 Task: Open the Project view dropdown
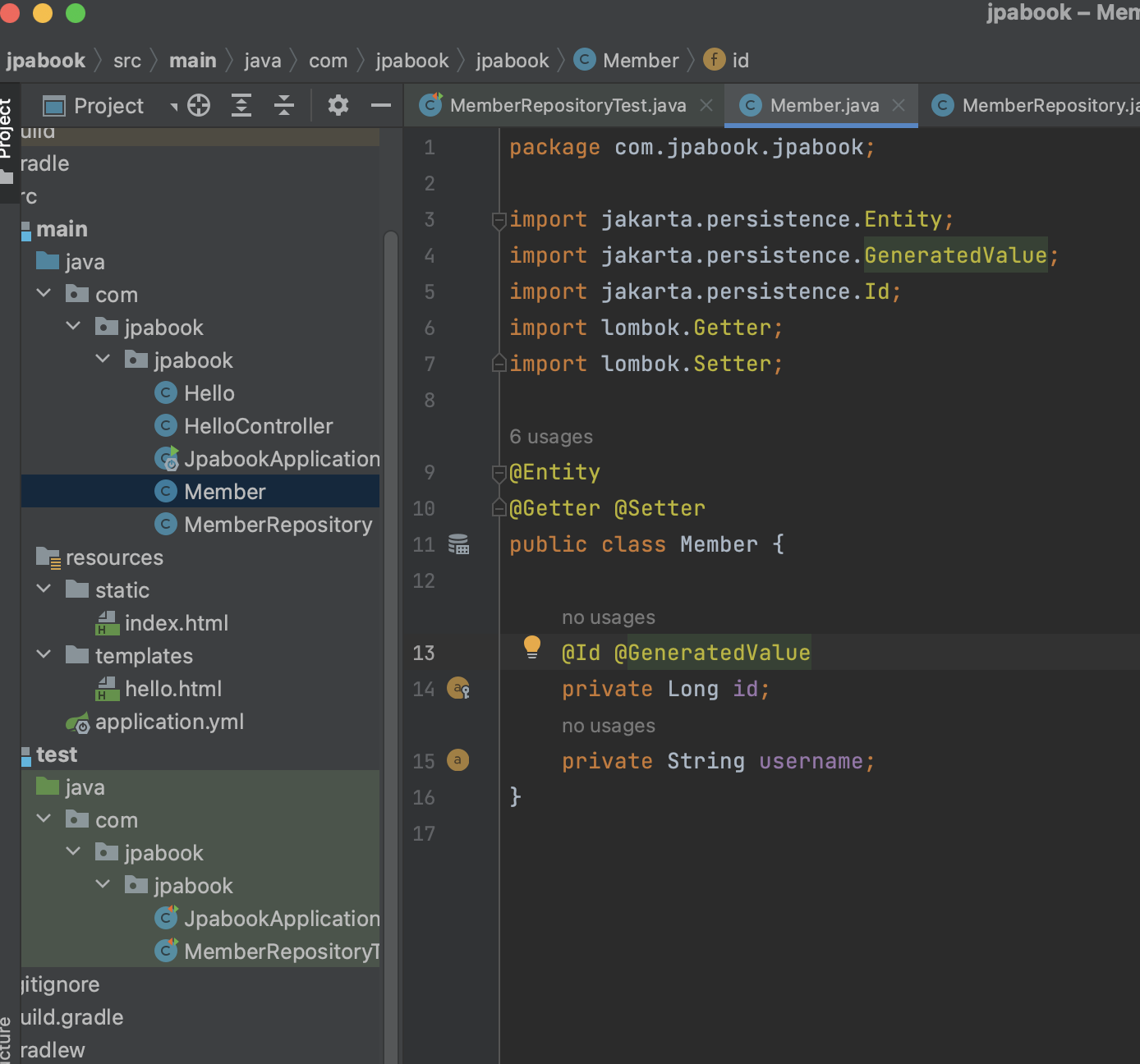[x=174, y=107]
